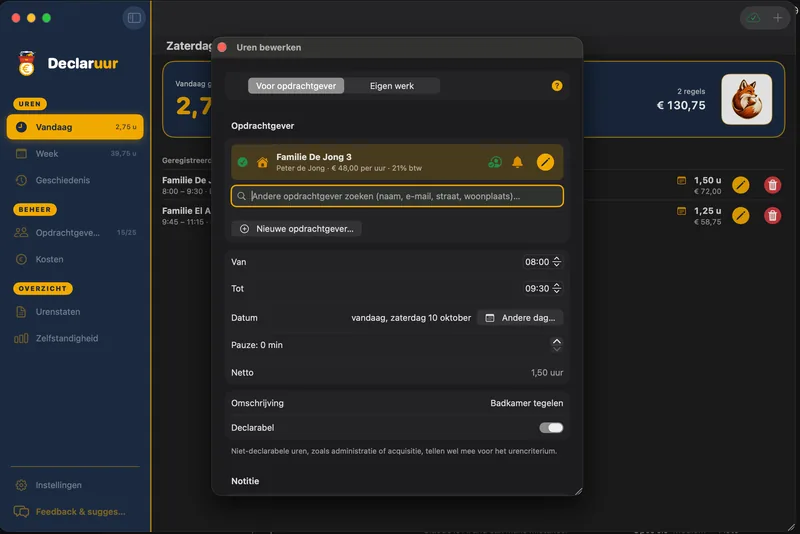Select the Familie De Jong 3 client card
The height and width of the screenshot is (534, 800).
coord(397,162)
